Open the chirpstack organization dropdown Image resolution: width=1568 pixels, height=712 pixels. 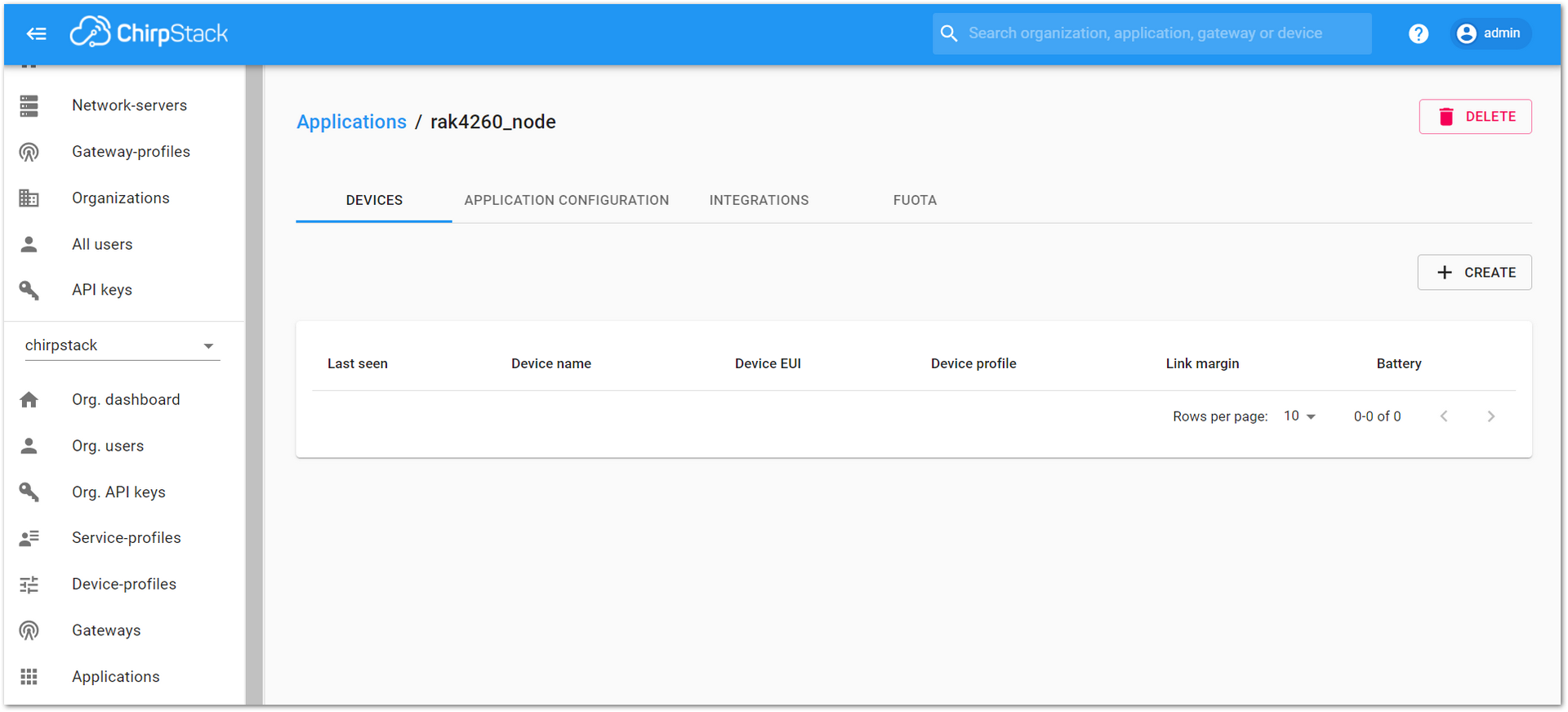point(122,345)
